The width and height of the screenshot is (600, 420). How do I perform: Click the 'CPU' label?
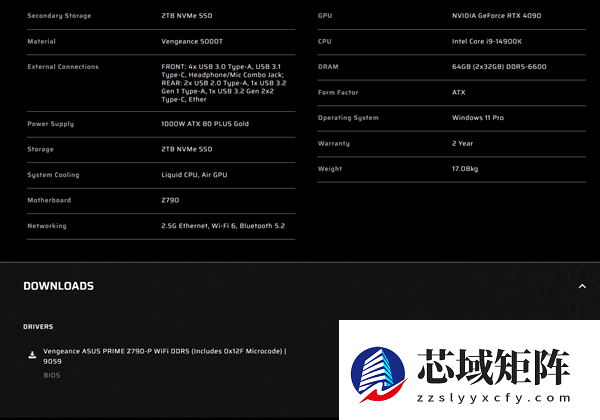tap(324, 41)
